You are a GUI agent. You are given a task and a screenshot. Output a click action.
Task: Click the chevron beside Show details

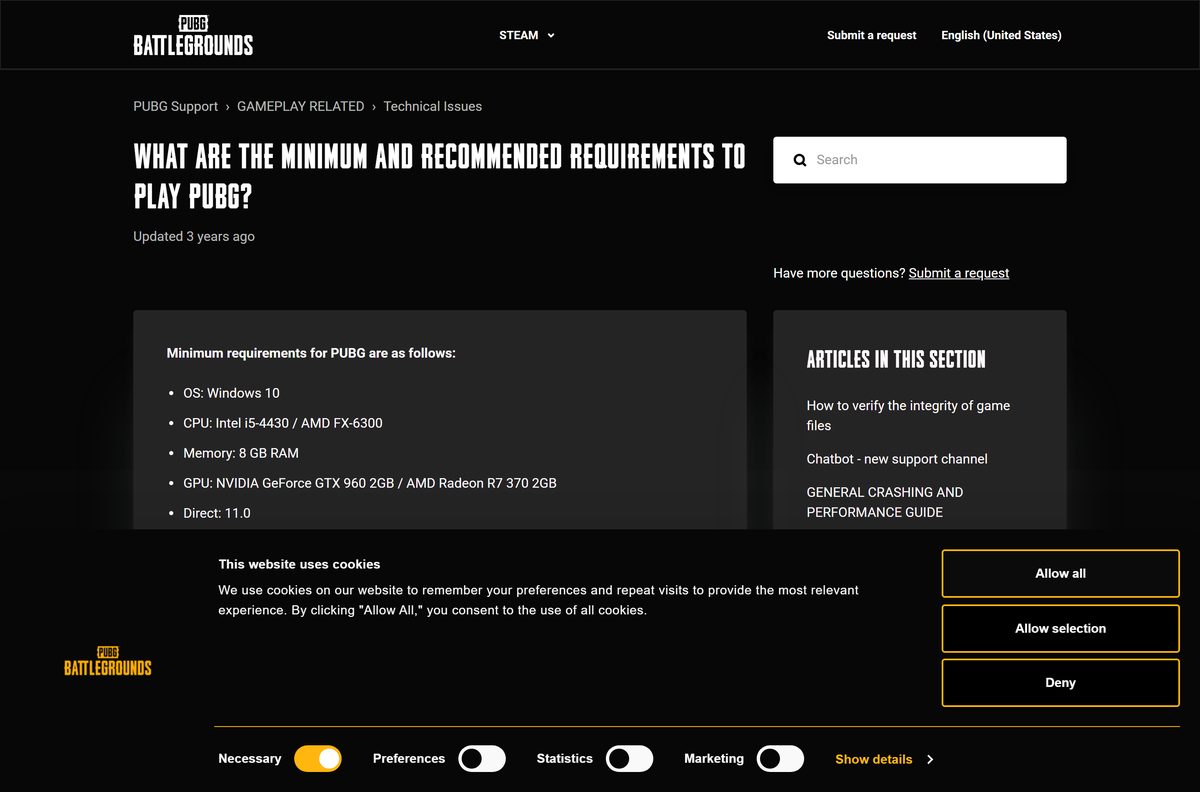coord(930,759)
